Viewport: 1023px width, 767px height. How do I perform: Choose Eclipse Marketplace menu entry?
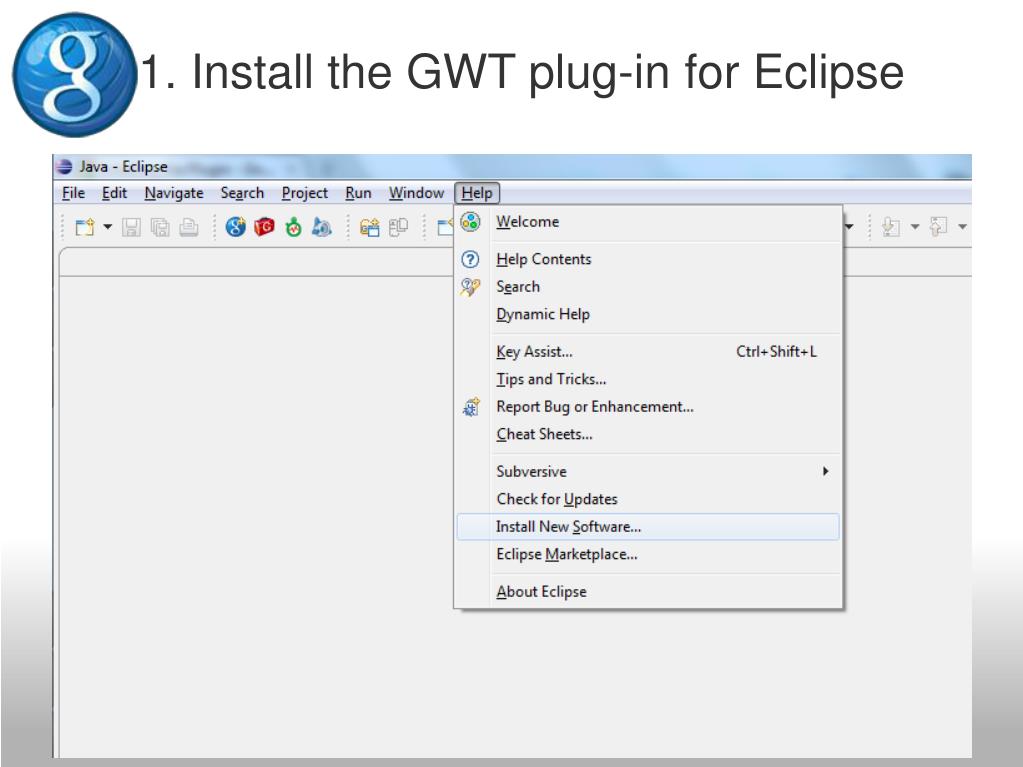[566, 554]
